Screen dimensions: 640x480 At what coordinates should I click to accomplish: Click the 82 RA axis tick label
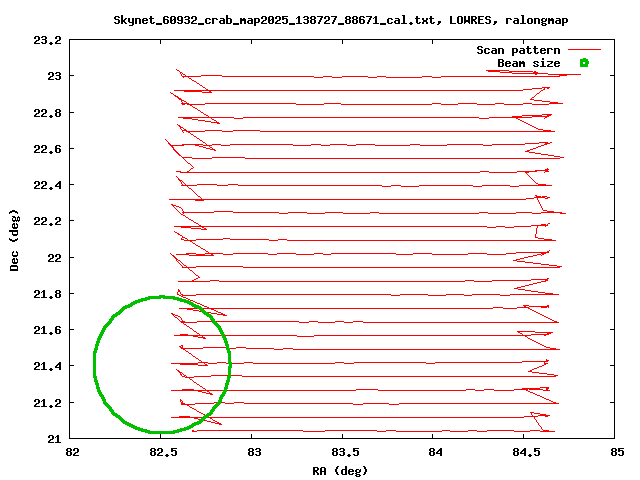(x=73, y=452)
